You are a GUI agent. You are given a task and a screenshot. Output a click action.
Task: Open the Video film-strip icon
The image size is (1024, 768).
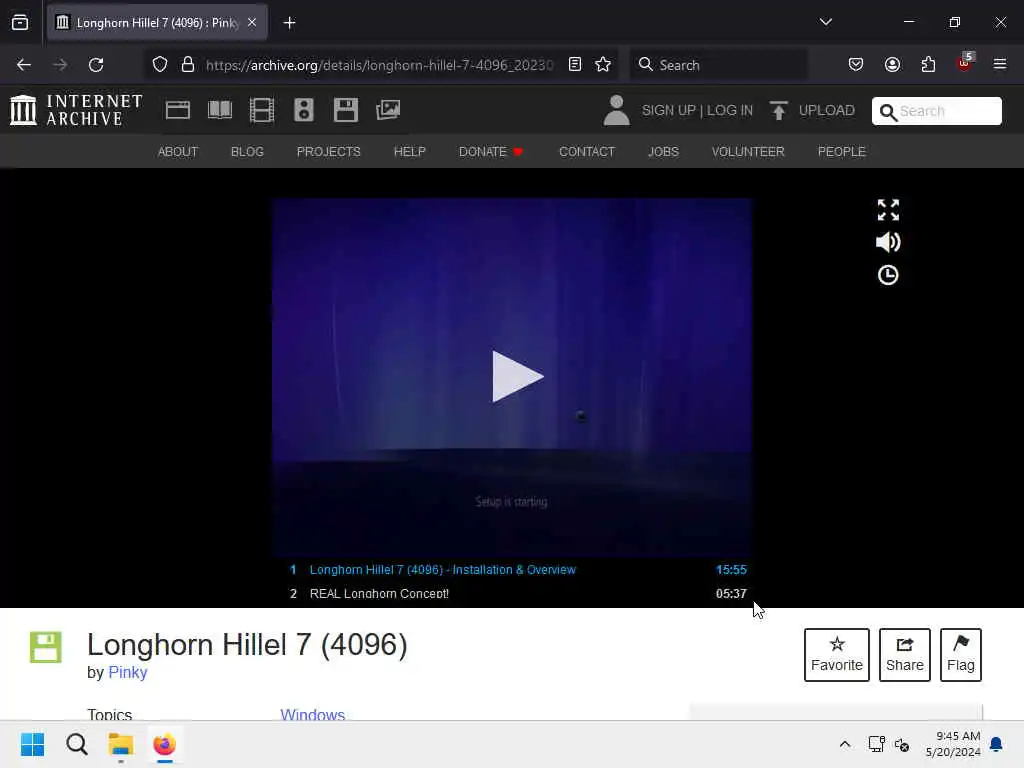tap(262, 110)
